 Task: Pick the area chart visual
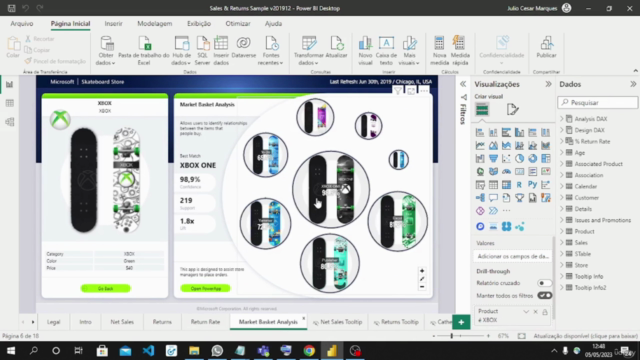[493, 145]
